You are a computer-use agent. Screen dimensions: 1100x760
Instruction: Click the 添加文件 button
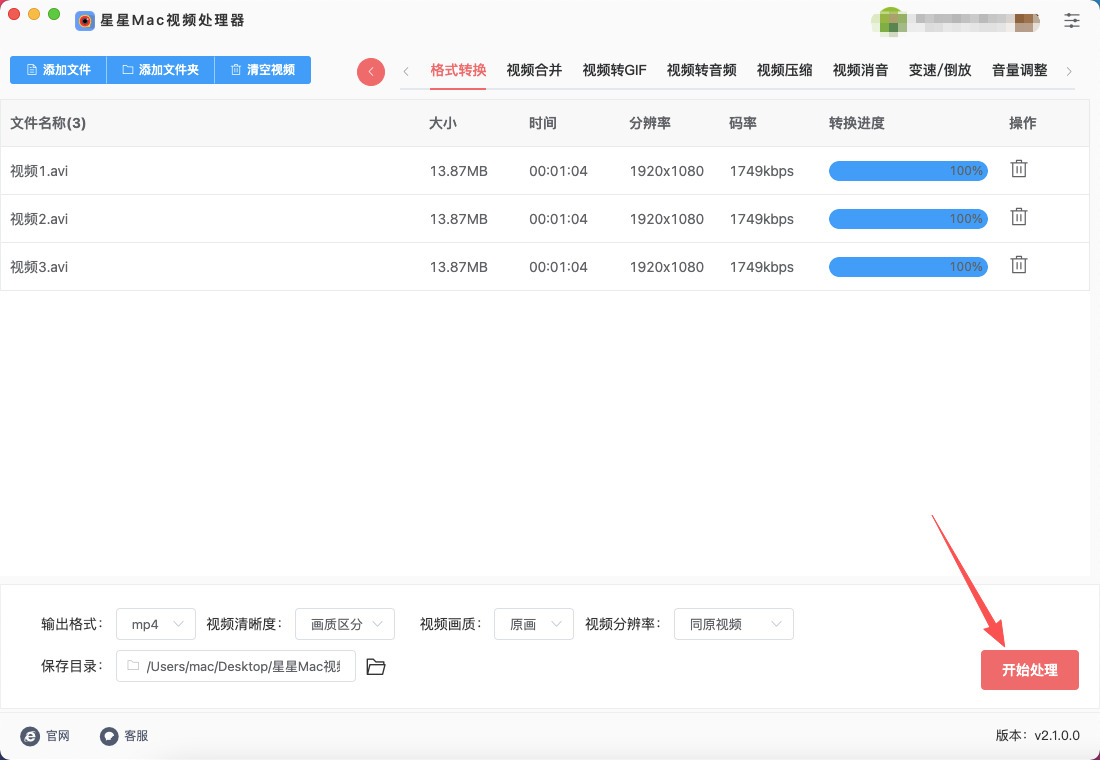(x=58, y=70)
